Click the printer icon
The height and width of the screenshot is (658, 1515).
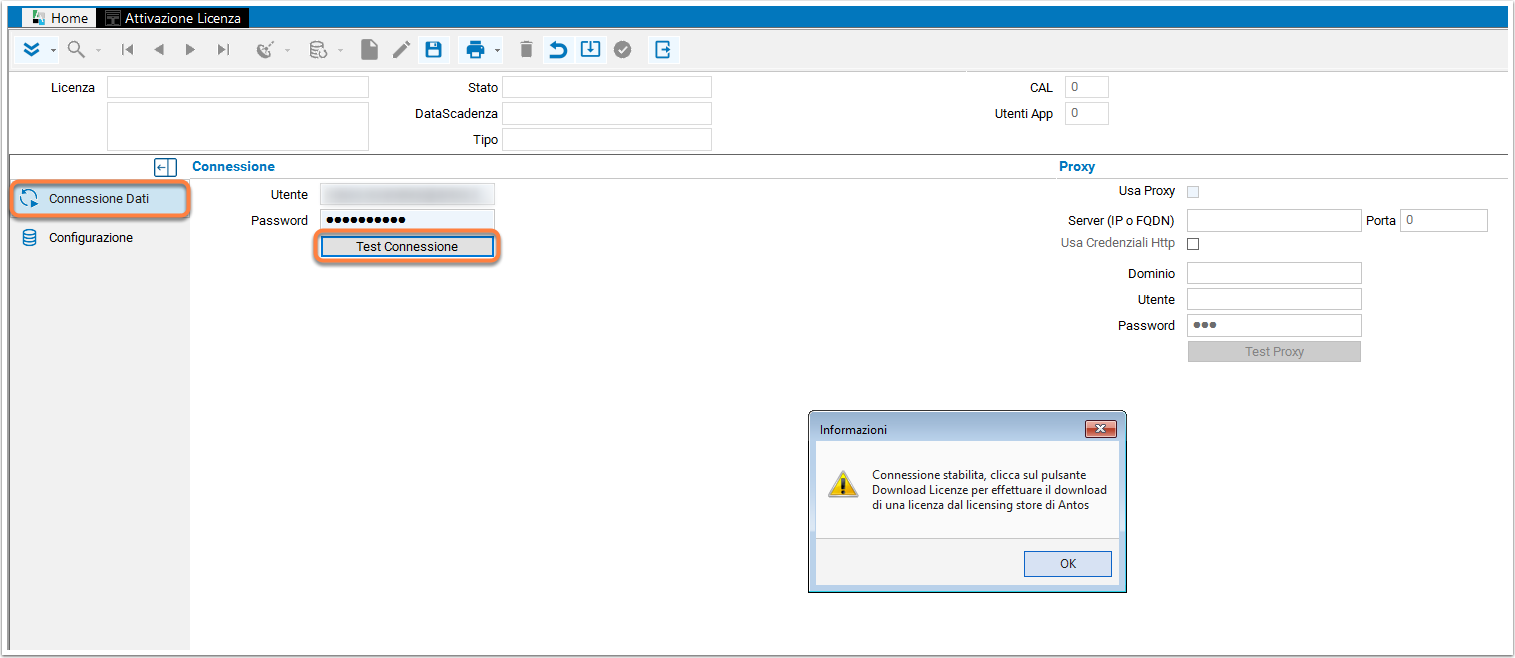click(476, 49)
